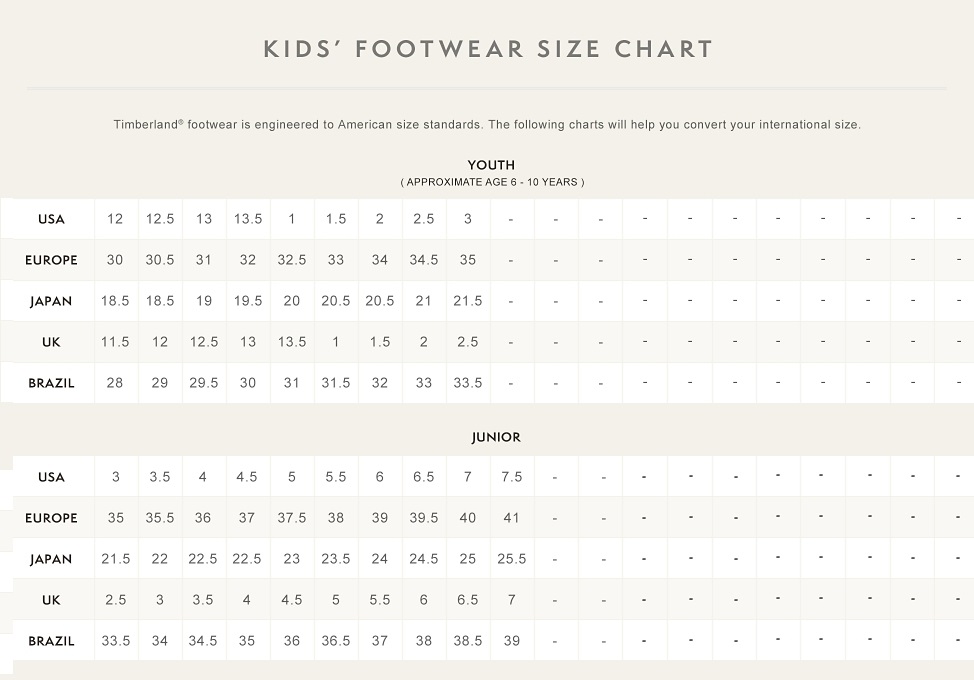Select the JAPAN row label in the Youth table
974x680 pixels.
(x=51, y=301)
